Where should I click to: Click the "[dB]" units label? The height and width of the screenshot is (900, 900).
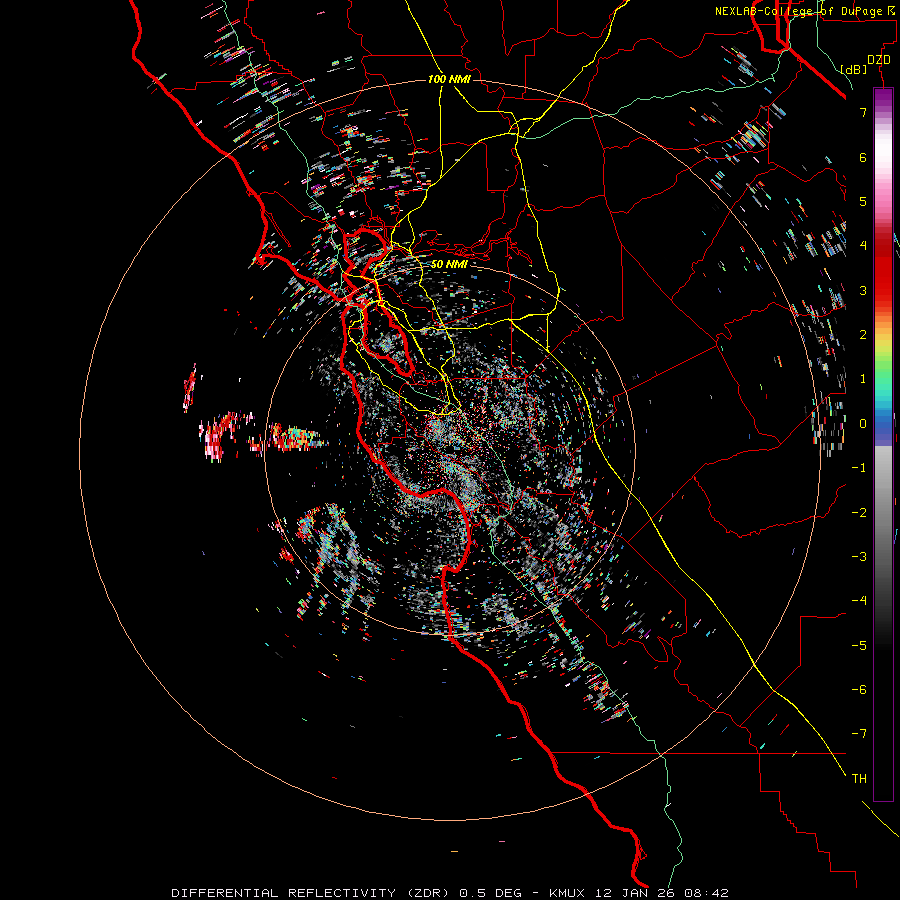pos(853,69)
